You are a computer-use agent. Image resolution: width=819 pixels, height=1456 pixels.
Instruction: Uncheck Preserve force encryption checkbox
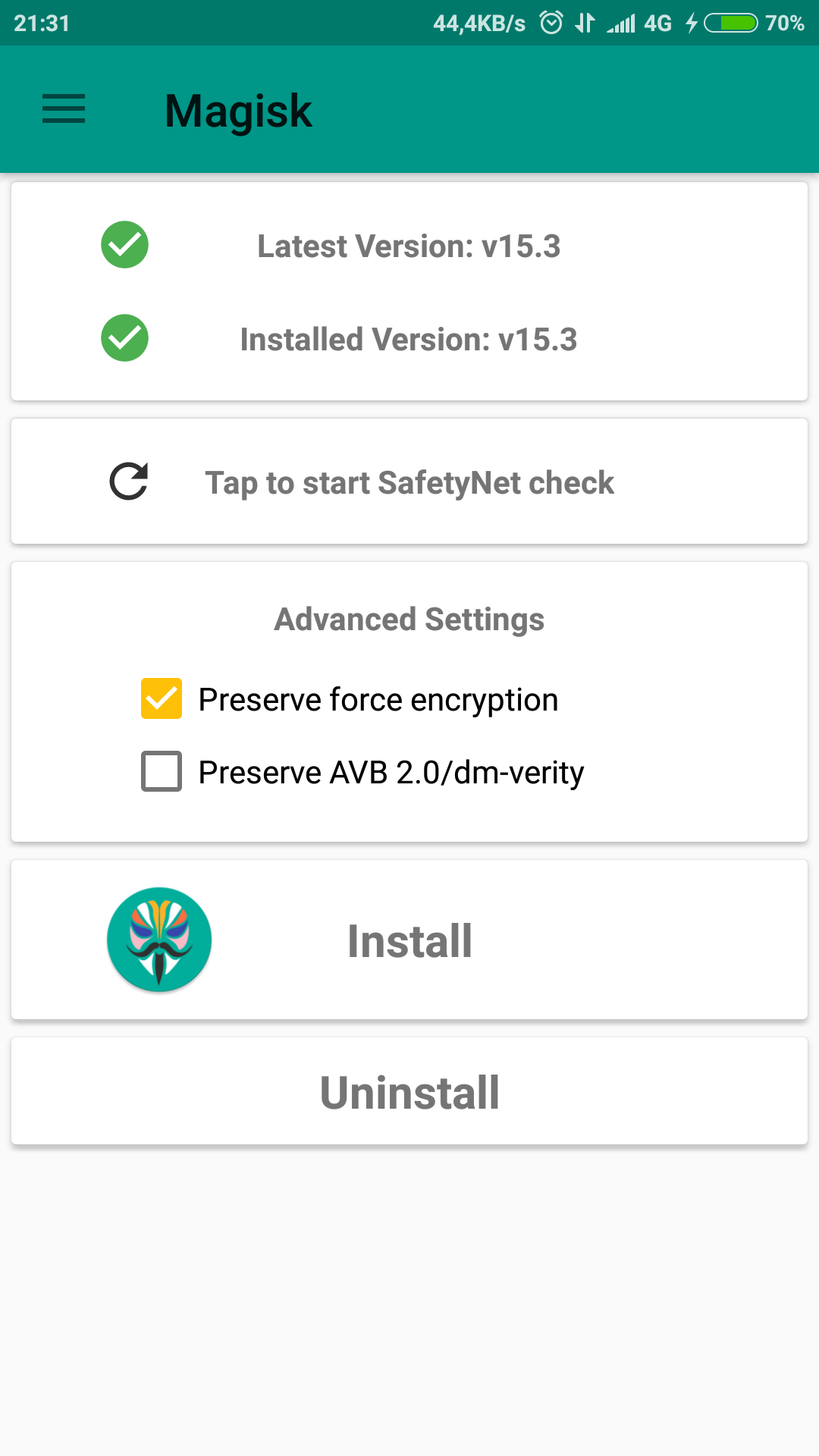pos(162,698)
